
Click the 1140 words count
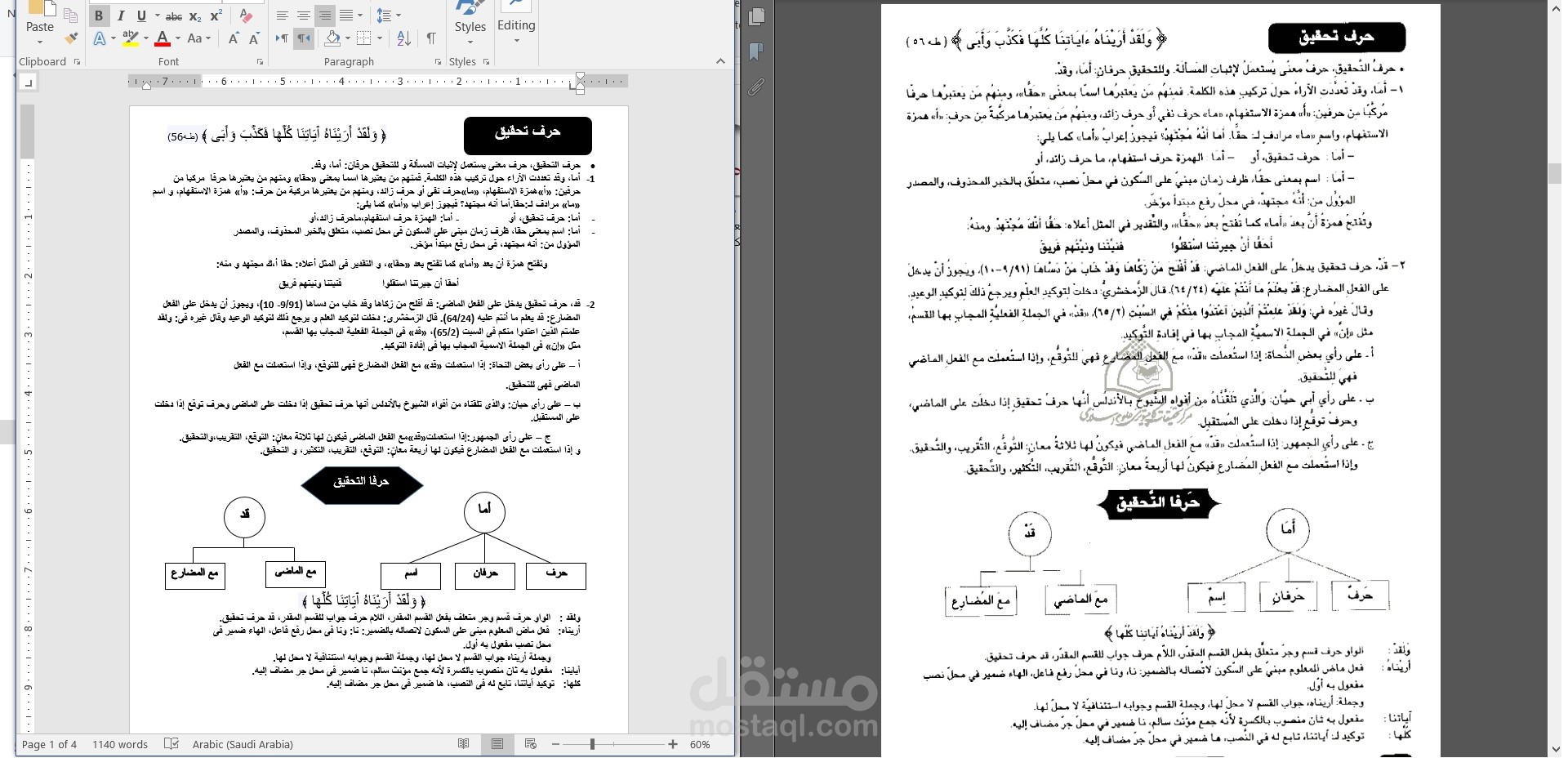120,744
